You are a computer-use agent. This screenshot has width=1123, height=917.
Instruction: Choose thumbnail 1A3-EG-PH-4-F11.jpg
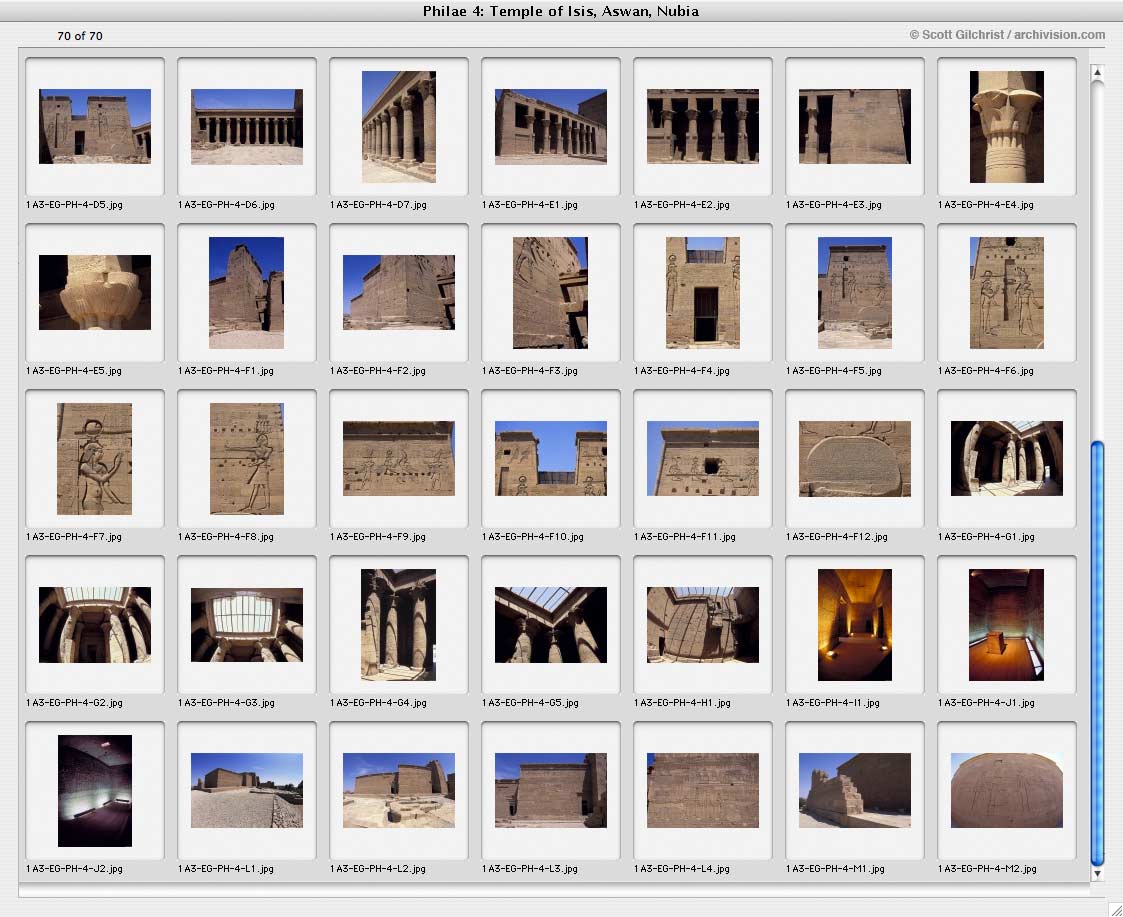pyautogui.click(x=703, y=458)
